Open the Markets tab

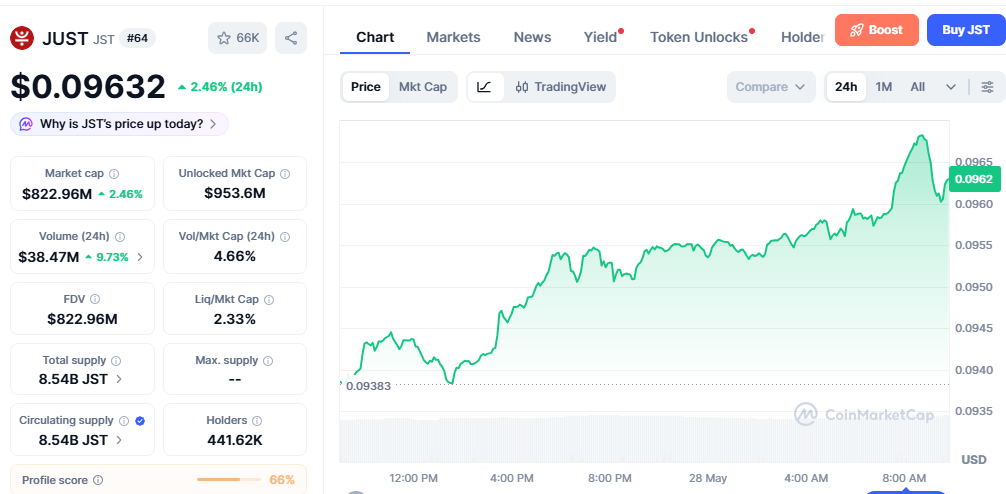click(x=453, y=37)
